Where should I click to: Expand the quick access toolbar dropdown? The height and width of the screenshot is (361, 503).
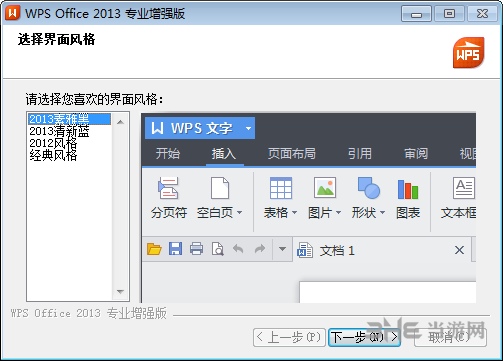coord(282,249)
